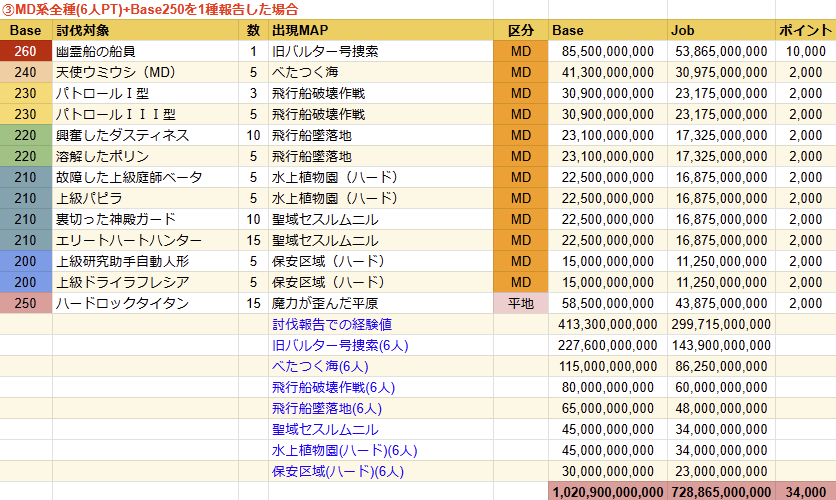The height and width of the screenshot is (500, 836).
Task: Open the 飛行船破壊作戦(6人) link
Action: click(x=333, y=388)
